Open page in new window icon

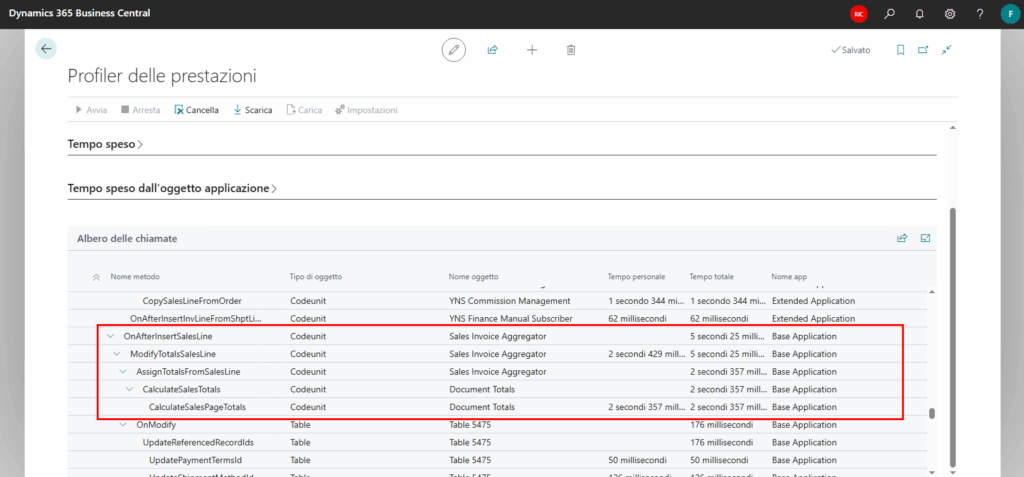(x=923, y=49)
